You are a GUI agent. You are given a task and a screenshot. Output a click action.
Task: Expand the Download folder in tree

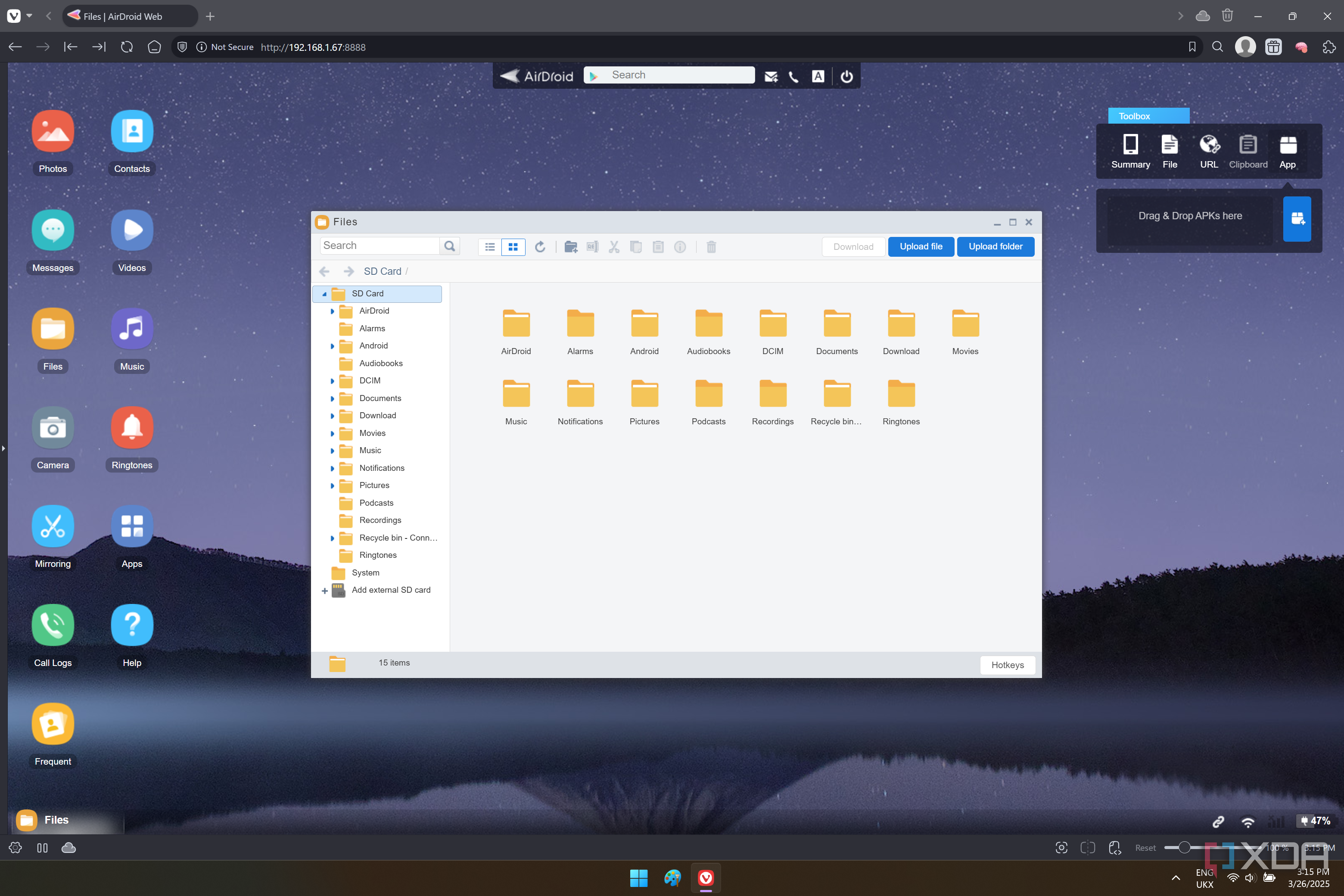332,416
